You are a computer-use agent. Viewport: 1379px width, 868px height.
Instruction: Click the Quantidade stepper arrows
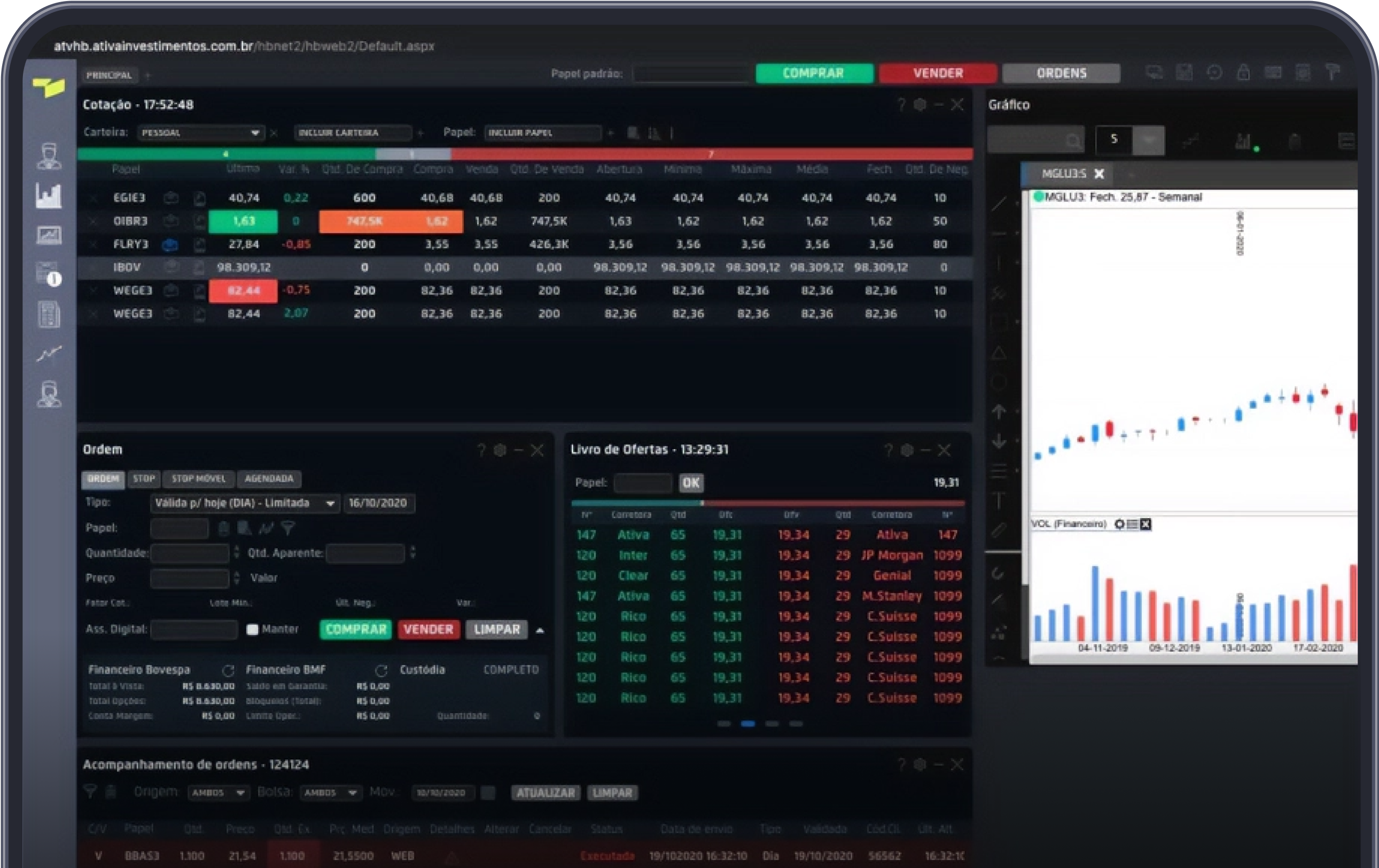click(x=237, y=553)
